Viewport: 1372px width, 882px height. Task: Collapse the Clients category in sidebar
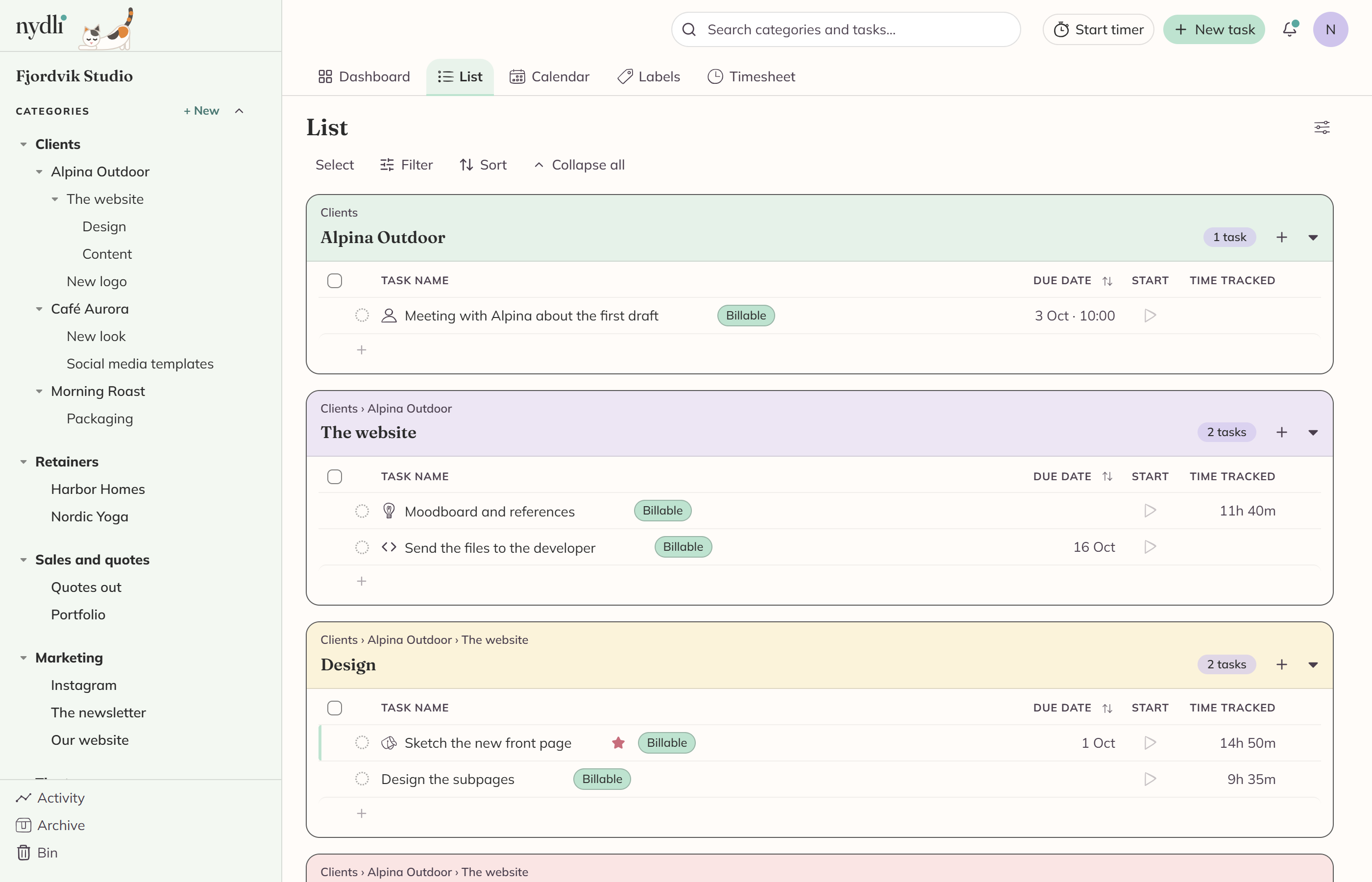pos(24,145)
